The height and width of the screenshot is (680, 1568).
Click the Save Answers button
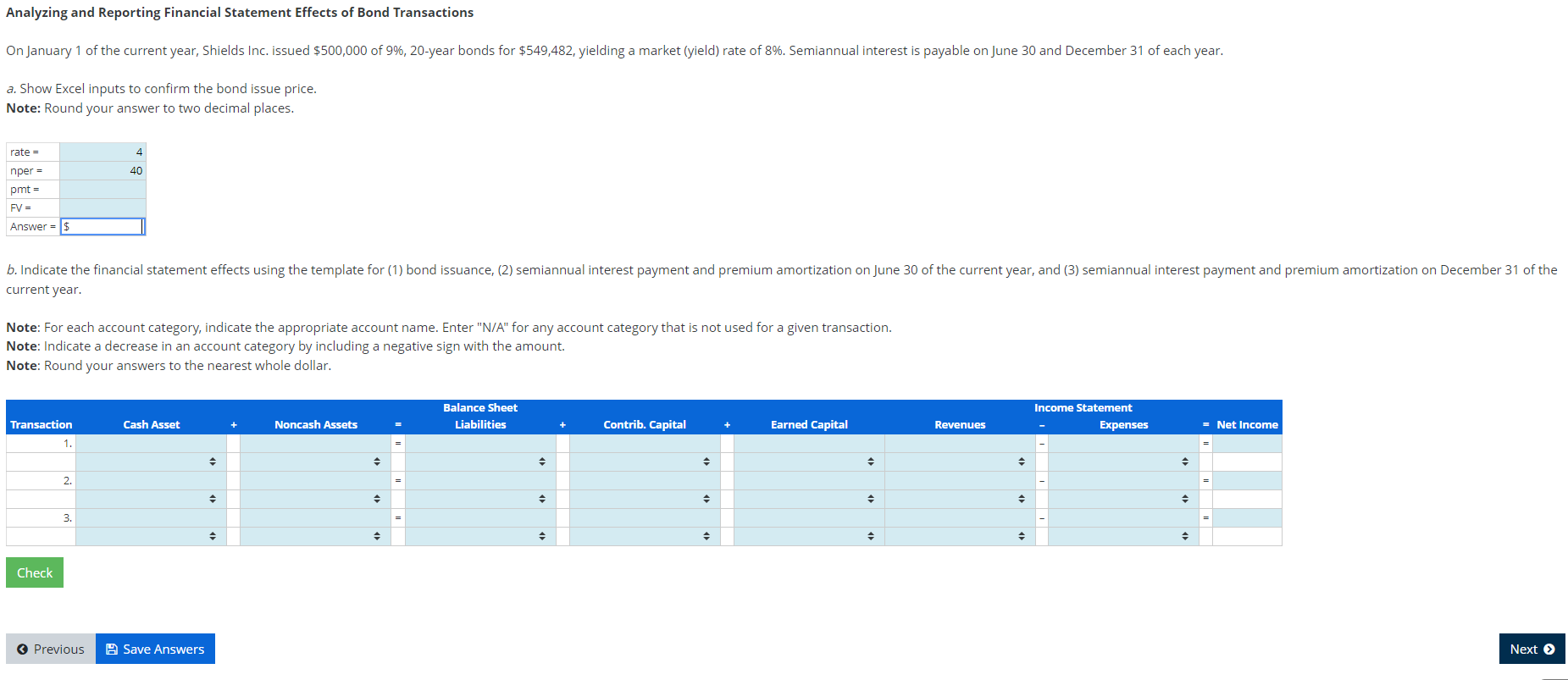pyautogui.click(x=155, y=649)
